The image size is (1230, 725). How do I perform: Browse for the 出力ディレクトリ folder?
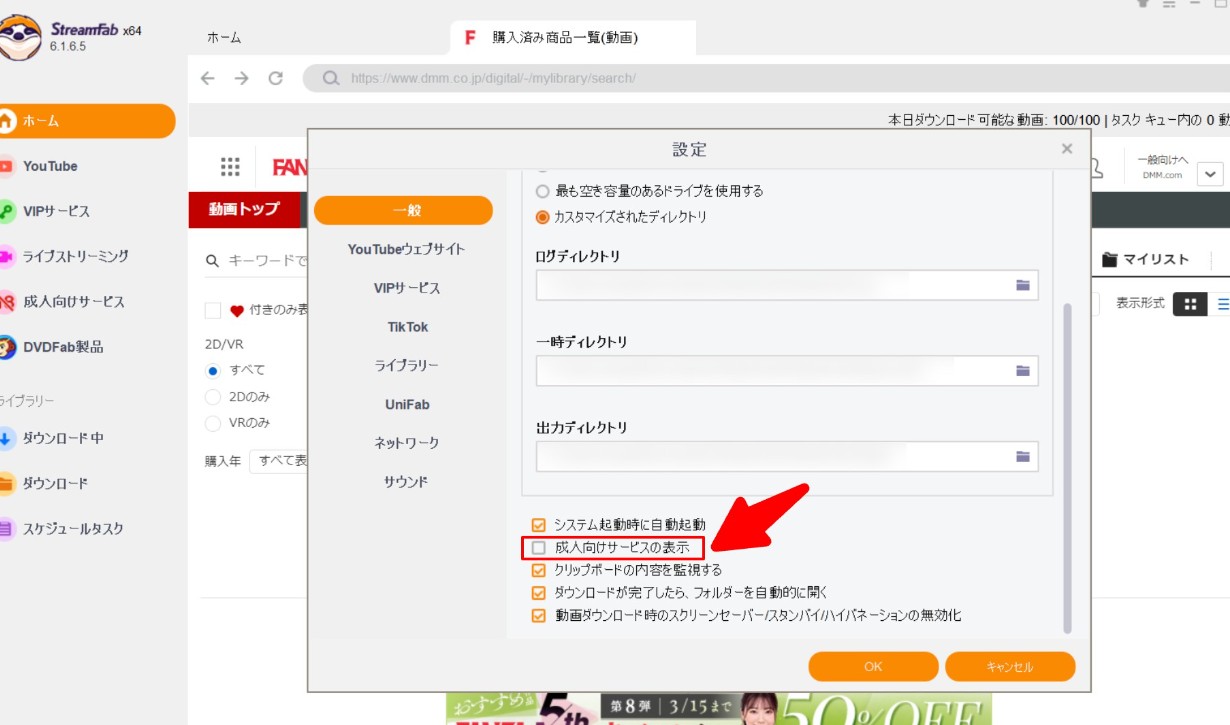(x=1023, y=456)
